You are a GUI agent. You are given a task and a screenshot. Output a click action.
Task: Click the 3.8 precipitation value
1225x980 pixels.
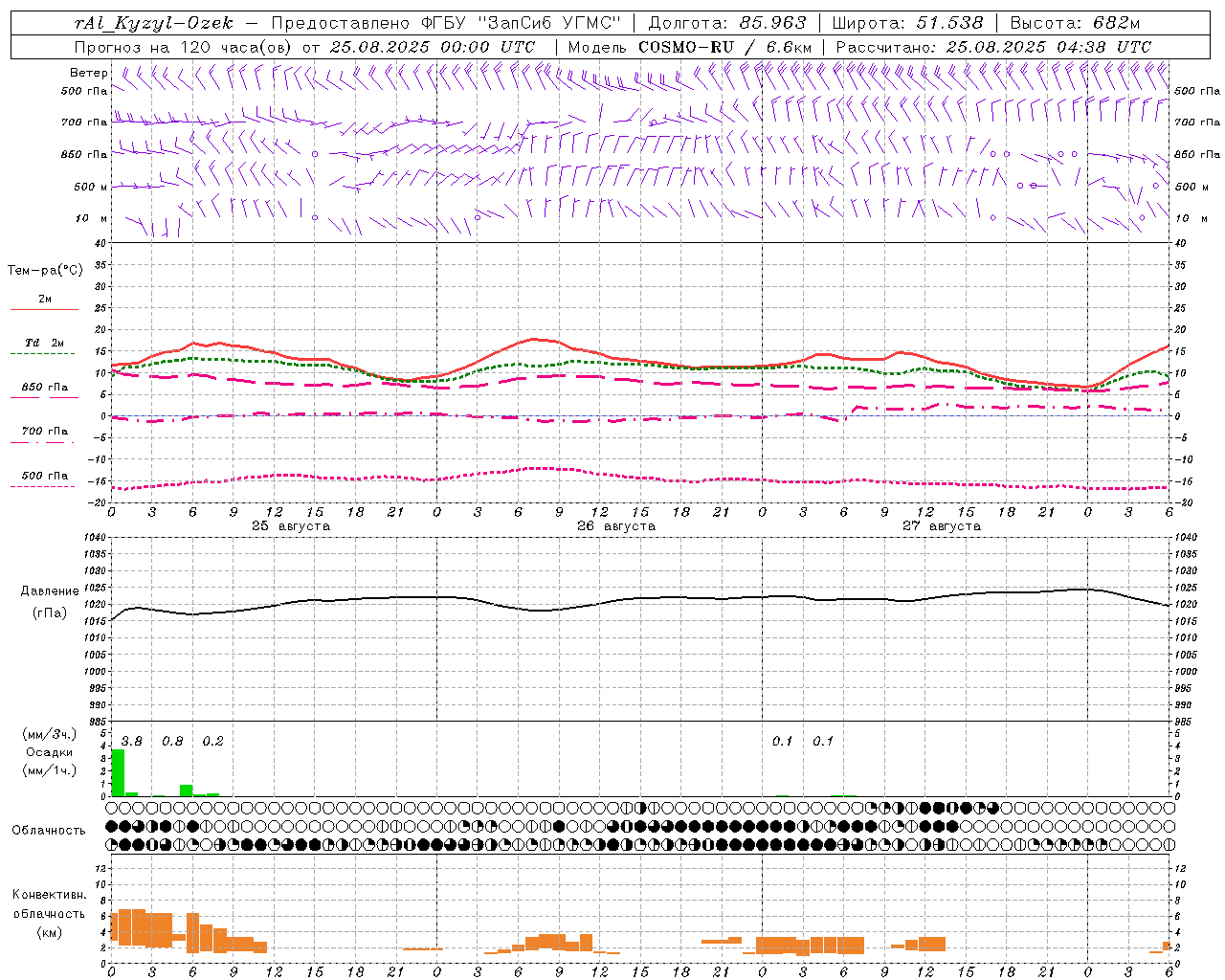[131, 741]
